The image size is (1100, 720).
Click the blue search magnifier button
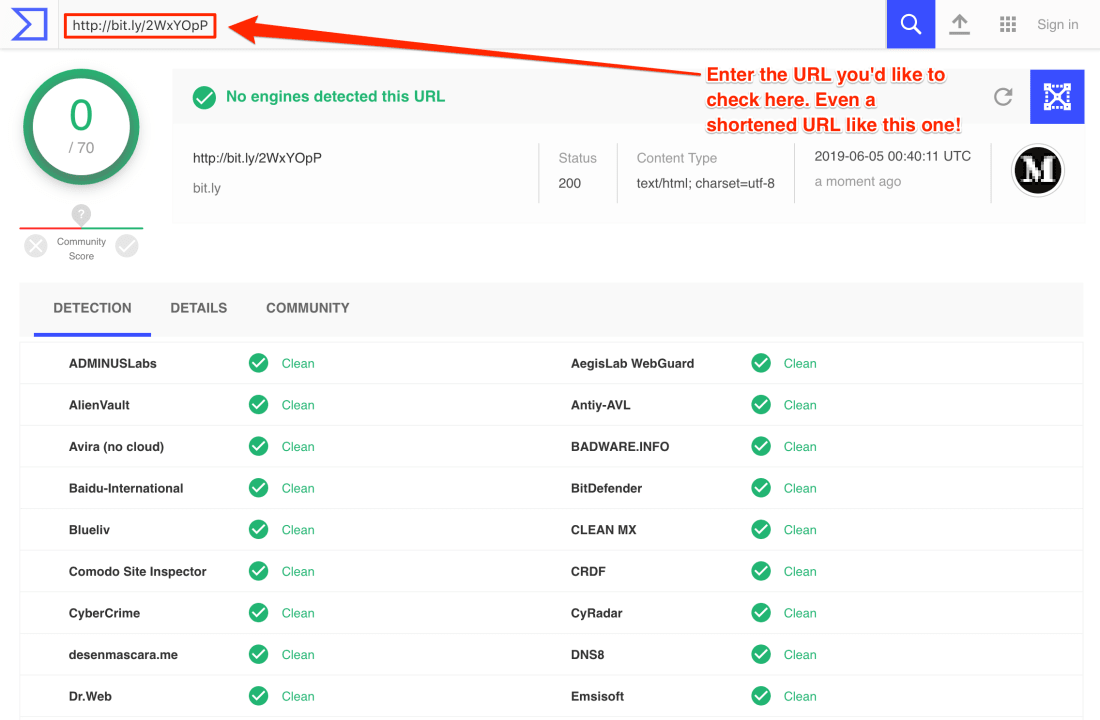(911, 24)
